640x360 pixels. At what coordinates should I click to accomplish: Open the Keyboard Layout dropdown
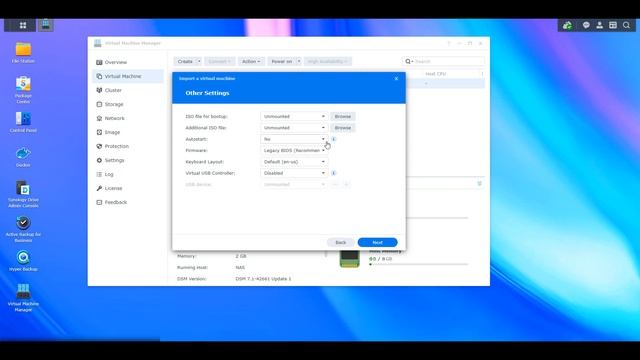tap(294, 162)
